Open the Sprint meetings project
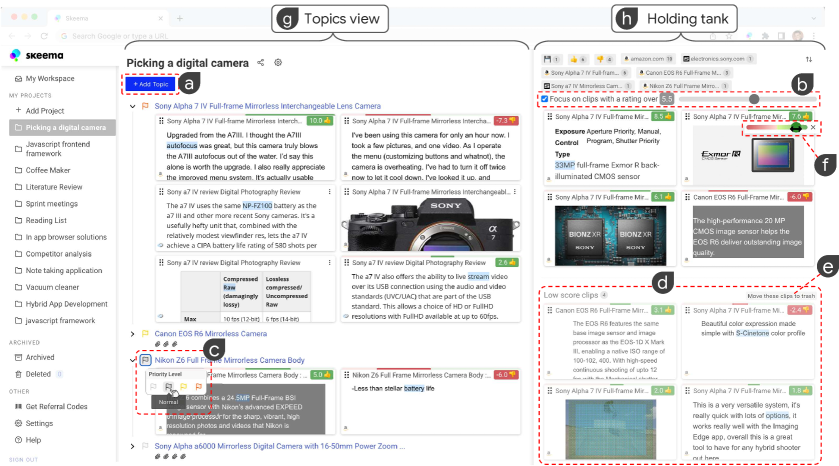This screenshot has height=466, width=839. (52, 204)
